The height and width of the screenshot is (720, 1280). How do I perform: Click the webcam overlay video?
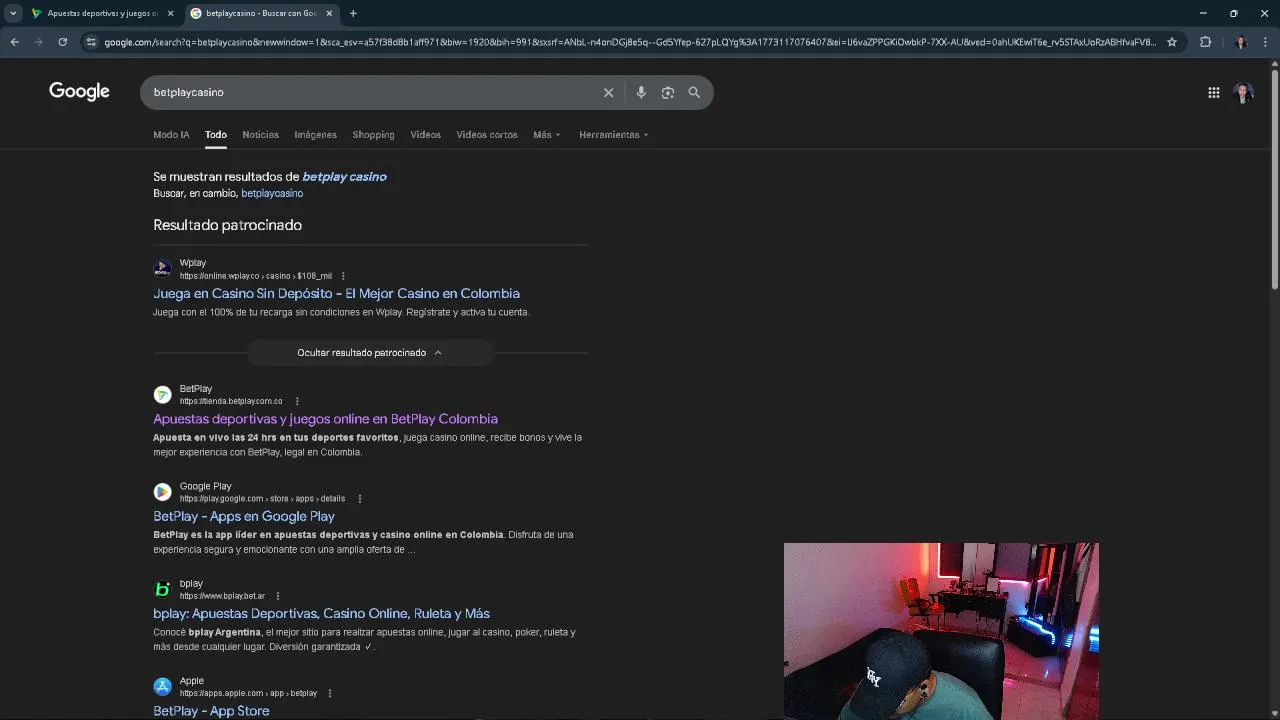point(941,631)
